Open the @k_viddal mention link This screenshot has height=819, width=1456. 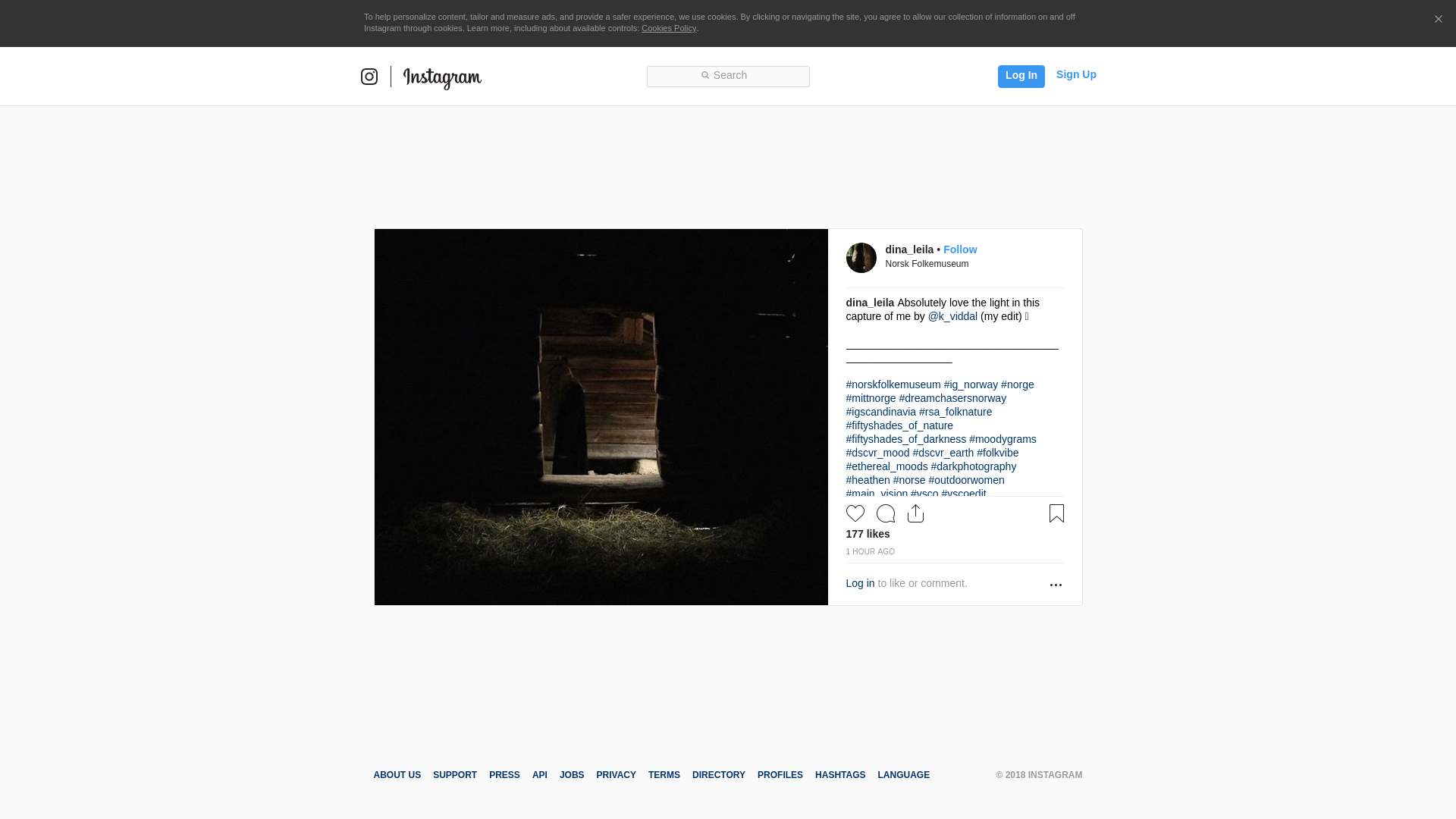952,316
